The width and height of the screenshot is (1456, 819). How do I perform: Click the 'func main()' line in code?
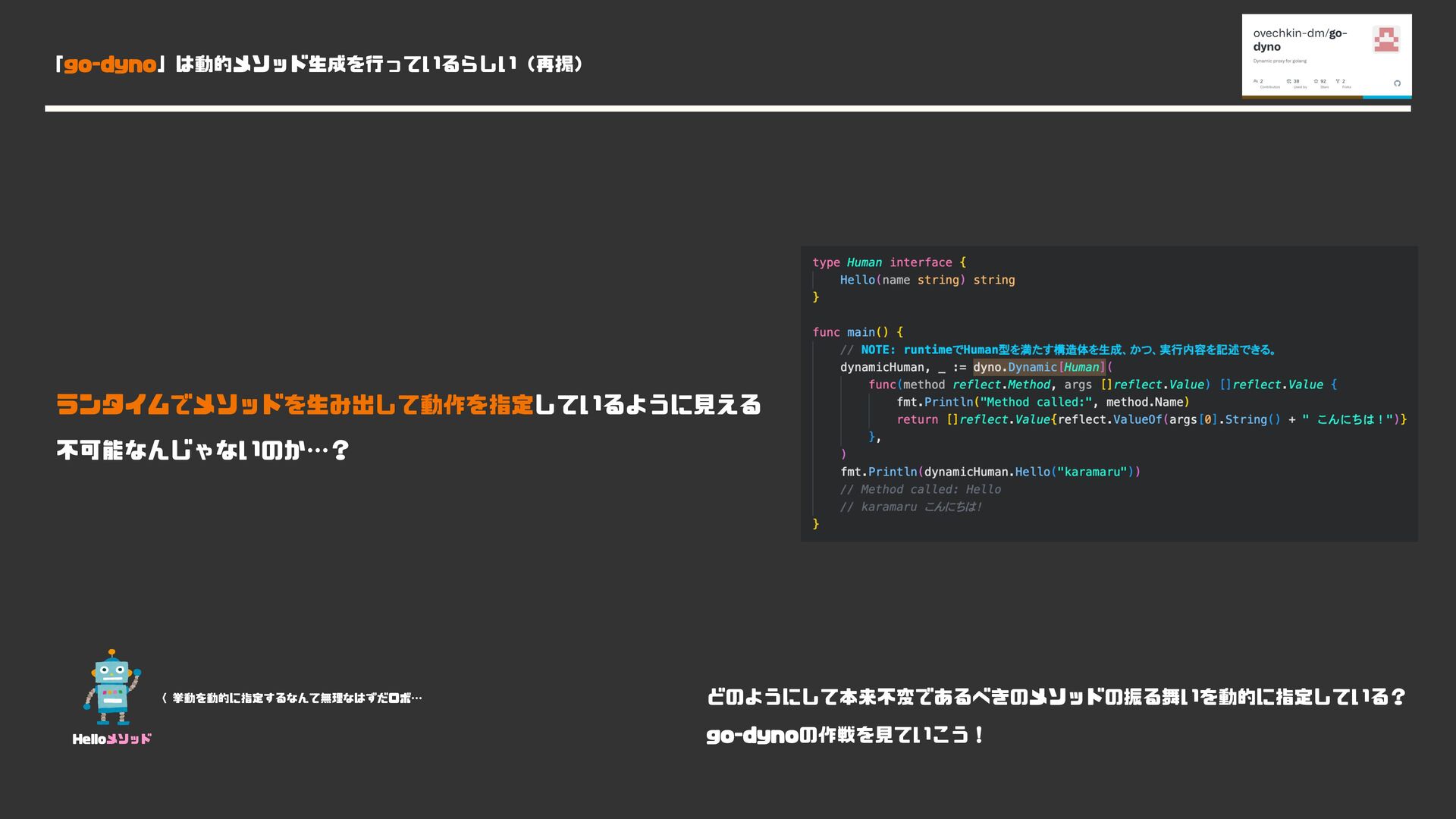[858, 332]
